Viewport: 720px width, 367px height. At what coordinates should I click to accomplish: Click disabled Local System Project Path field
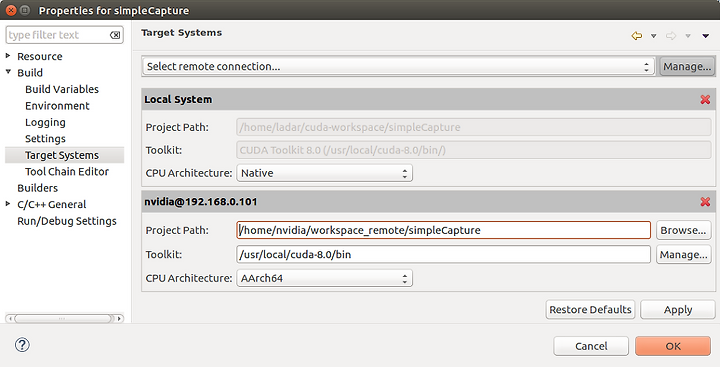tap(474, 127)
